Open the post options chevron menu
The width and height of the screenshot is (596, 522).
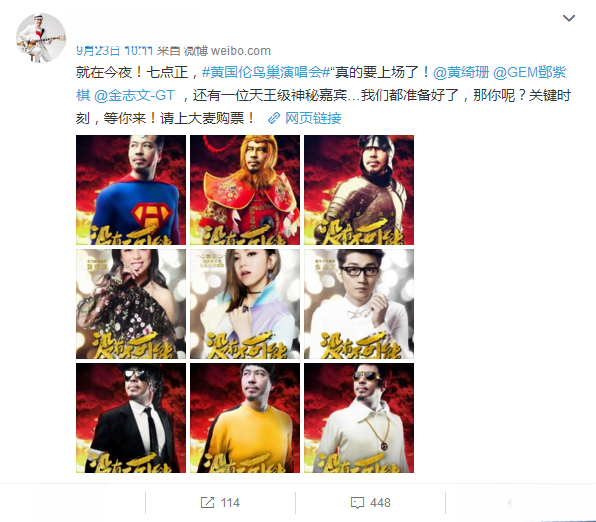[x=569, y=18]
